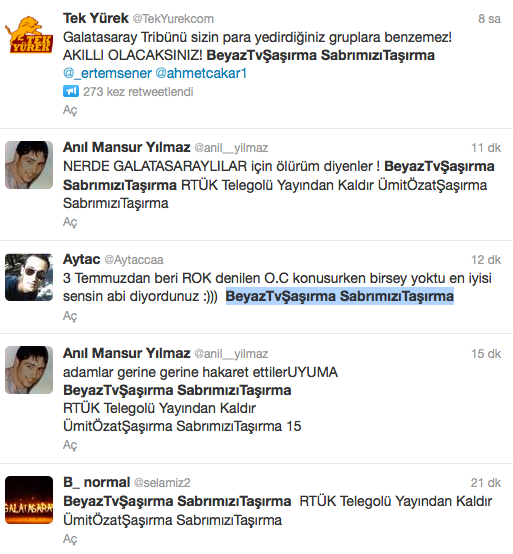Open the @_ertemsener mention link
The width and height of the screenshot is (513, 554).
pos(107,73)
